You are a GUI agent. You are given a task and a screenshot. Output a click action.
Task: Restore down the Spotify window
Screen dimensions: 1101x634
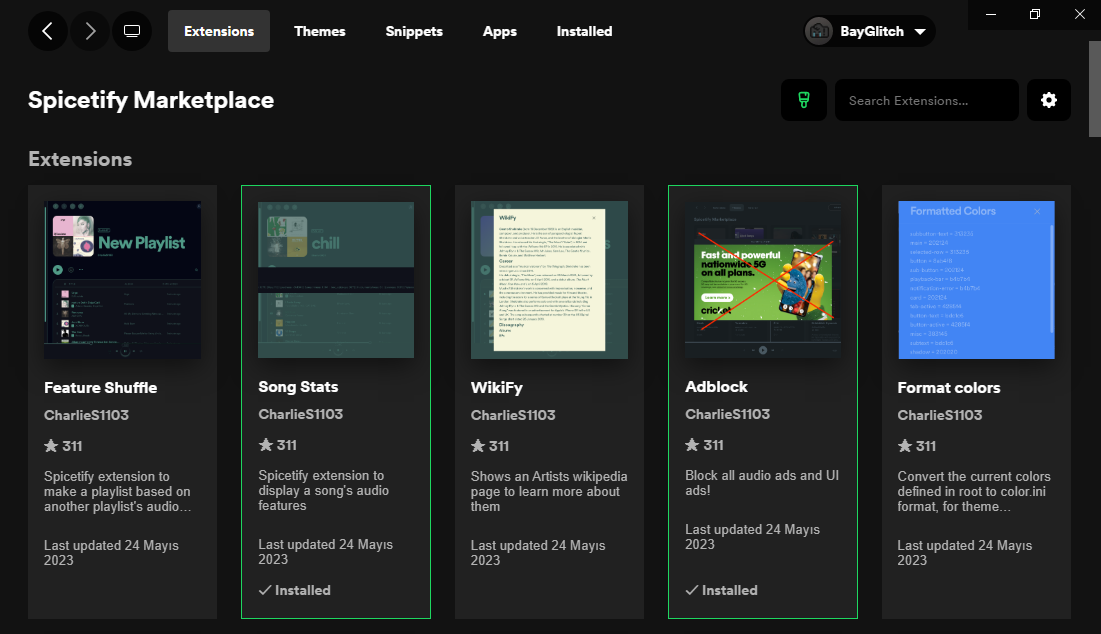1035,14
